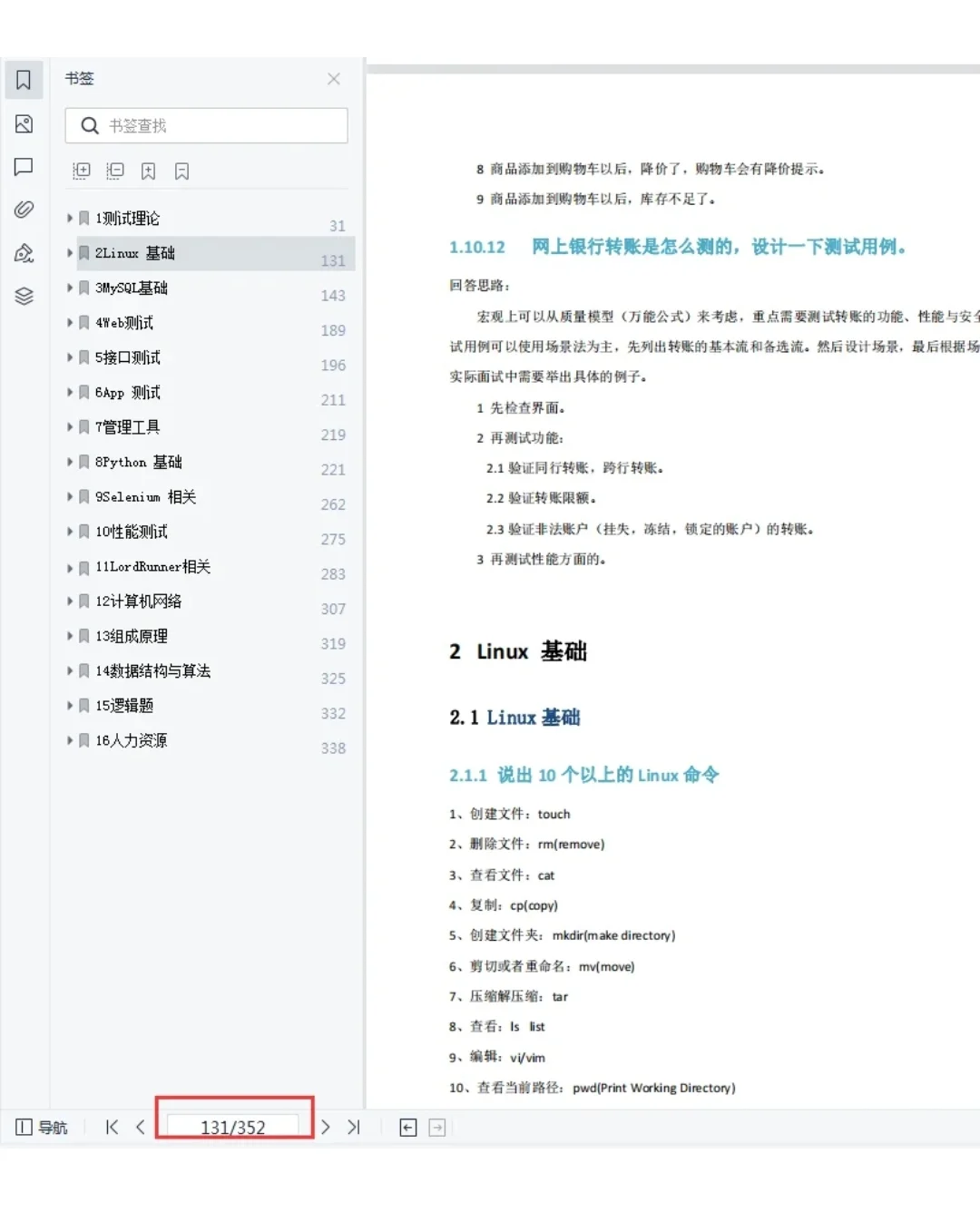The height and width of the screenshot is (1222, 980).
Task: Expand the 3MySQL基础 bookmark
Action: [x=70, y=288]
